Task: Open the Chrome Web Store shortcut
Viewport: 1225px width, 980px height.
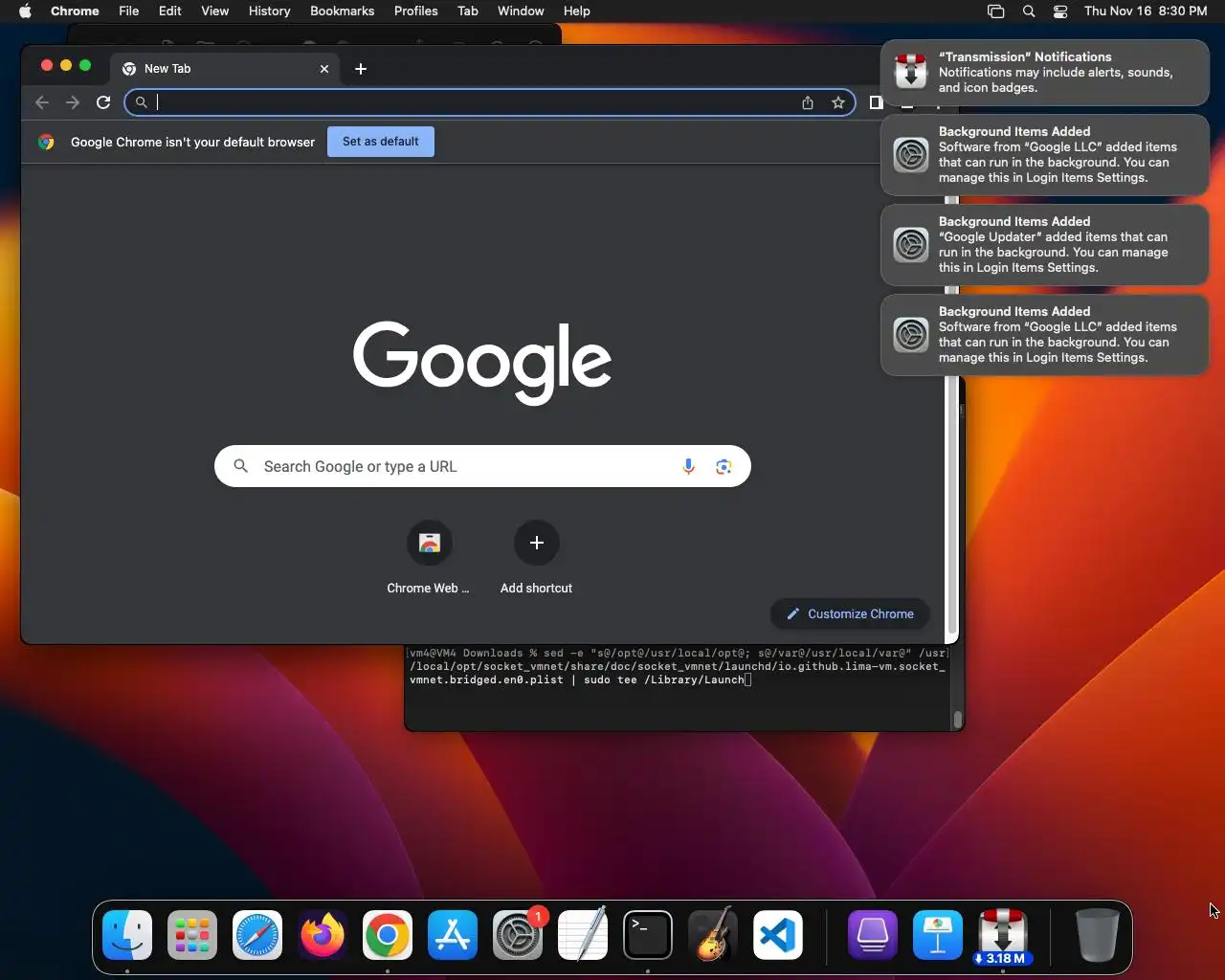Action: coord(429,558)
